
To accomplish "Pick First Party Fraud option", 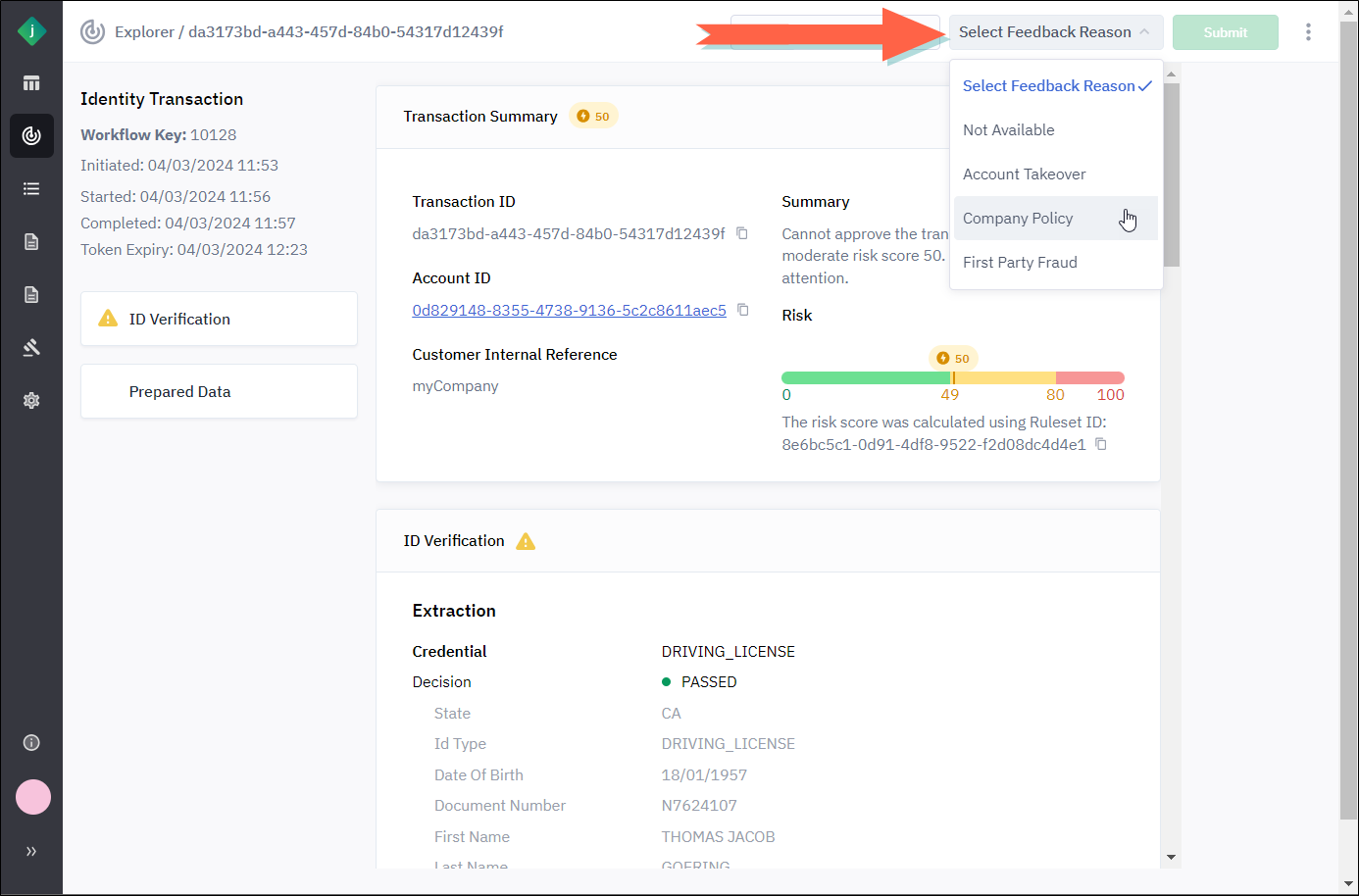I will (x=1020, y=263).
